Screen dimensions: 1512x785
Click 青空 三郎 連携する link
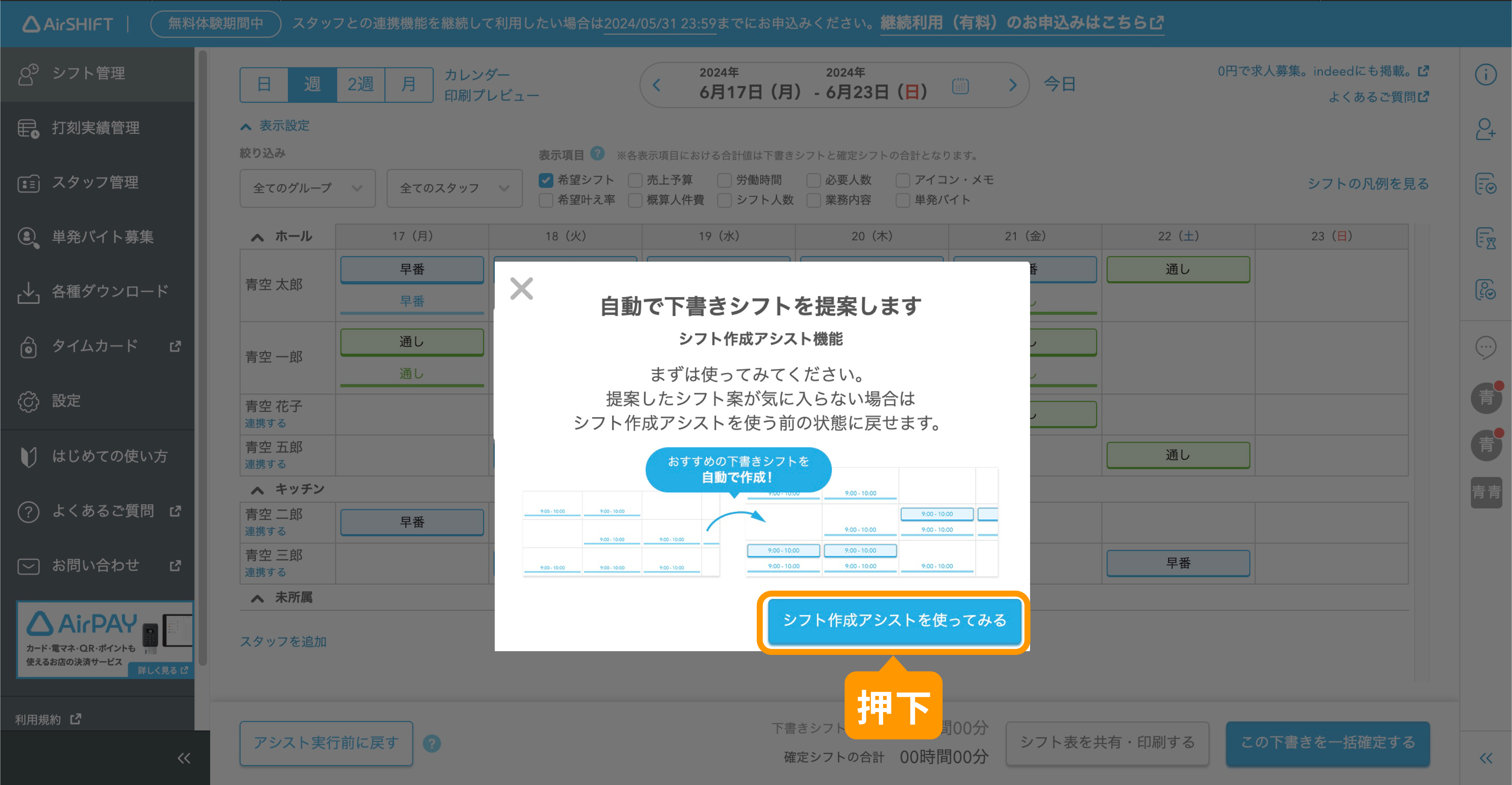click(x=265, y=573)
